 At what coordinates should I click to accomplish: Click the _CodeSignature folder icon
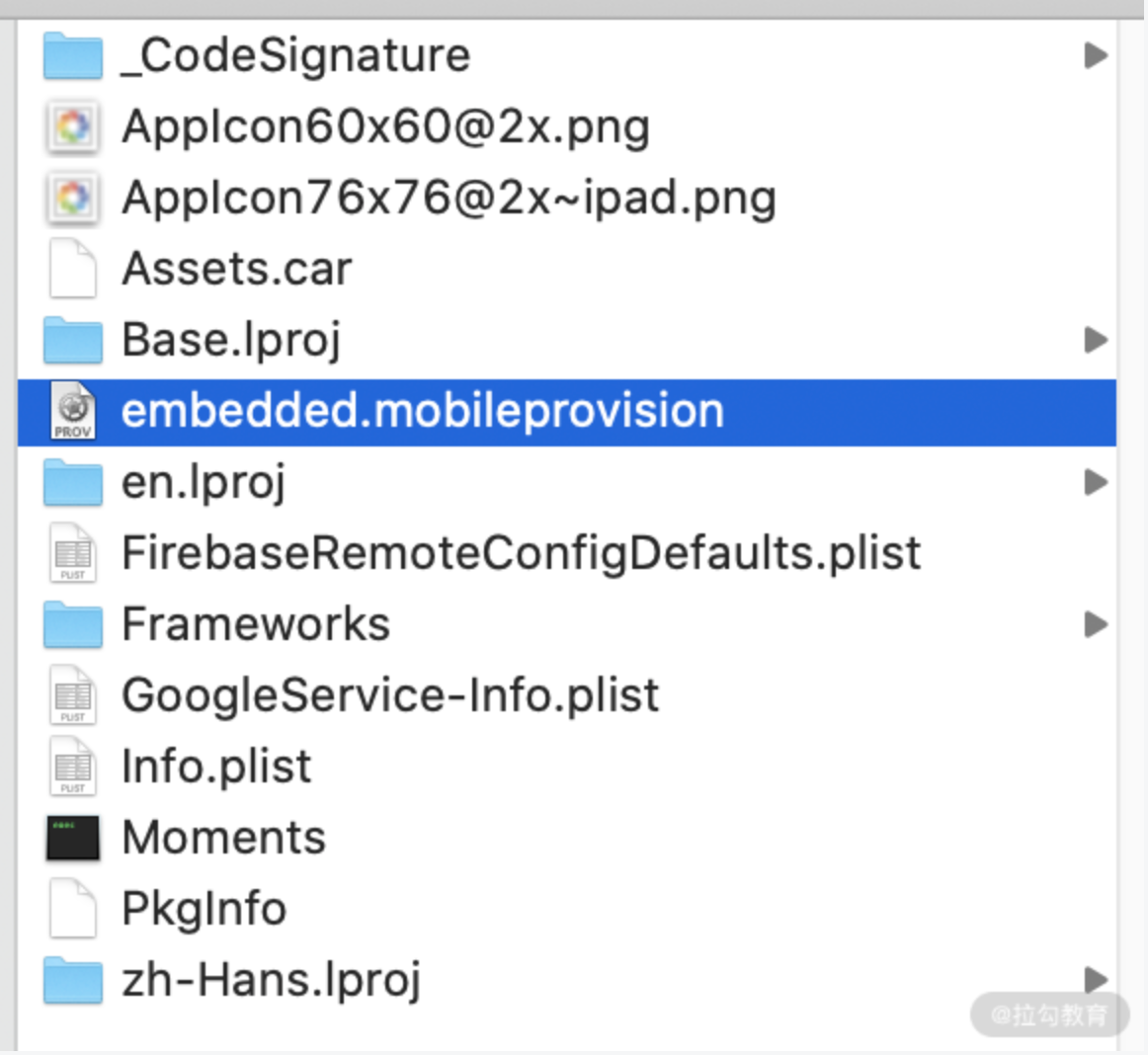[x=73, y=55]
